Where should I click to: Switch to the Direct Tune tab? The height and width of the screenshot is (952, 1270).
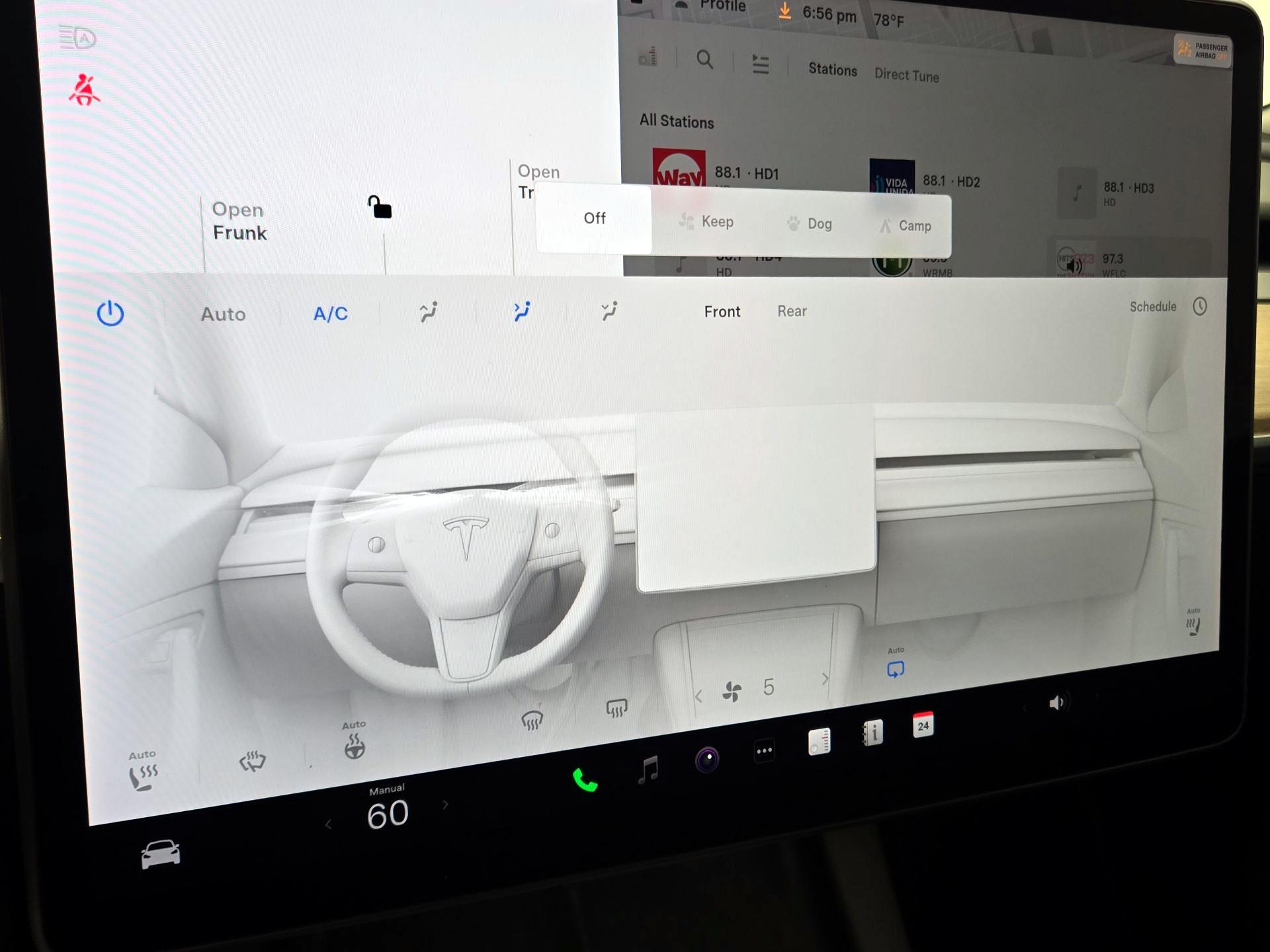coord(906,75)
